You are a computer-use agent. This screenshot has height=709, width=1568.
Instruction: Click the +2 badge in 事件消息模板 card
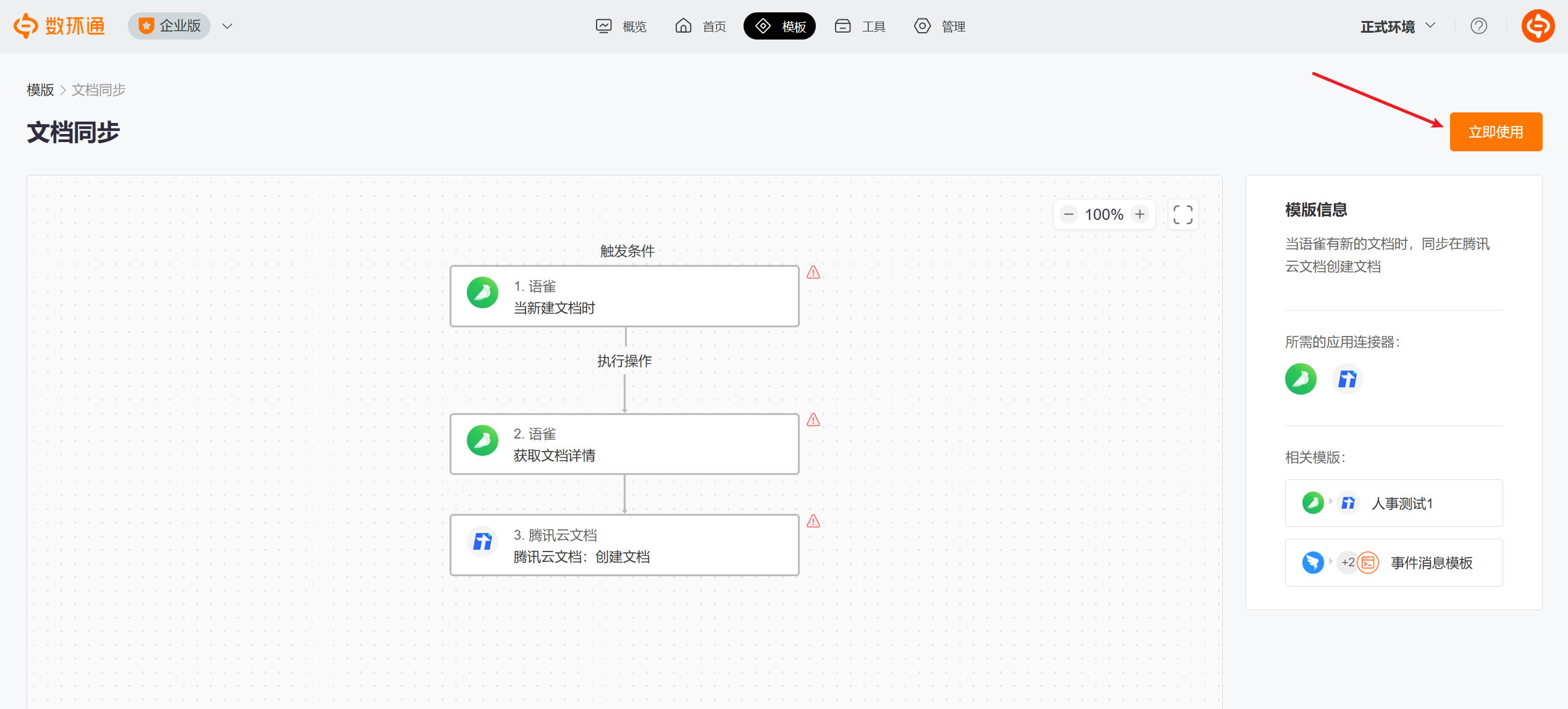click(1348, 563)
